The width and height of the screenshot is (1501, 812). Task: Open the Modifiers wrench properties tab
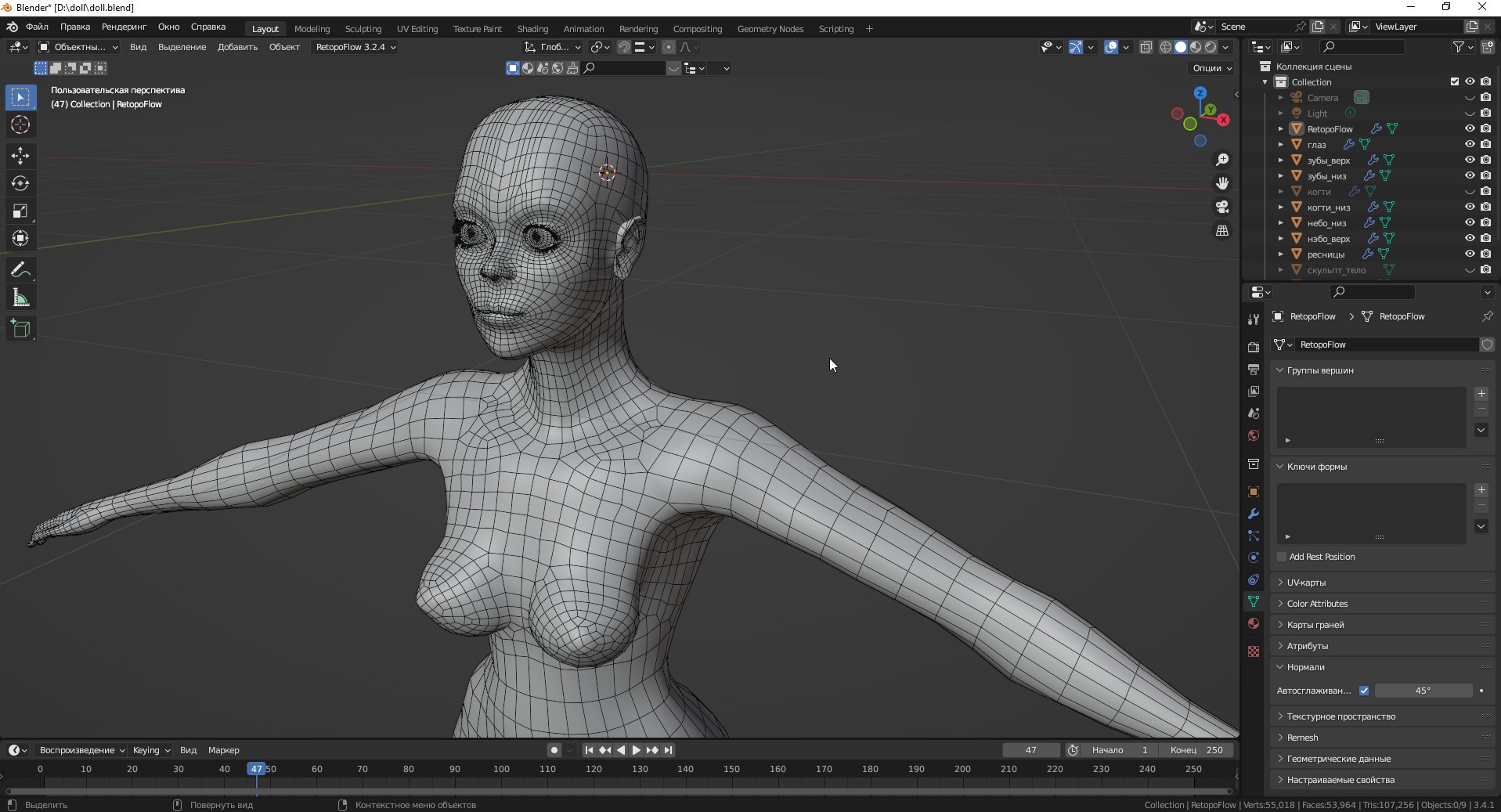1254,514
